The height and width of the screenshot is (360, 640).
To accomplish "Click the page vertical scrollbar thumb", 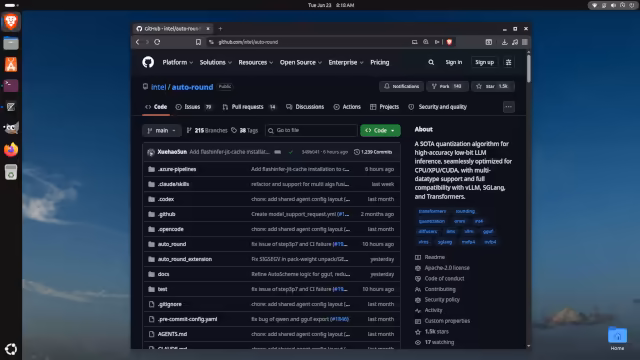I will coord(529,68).
